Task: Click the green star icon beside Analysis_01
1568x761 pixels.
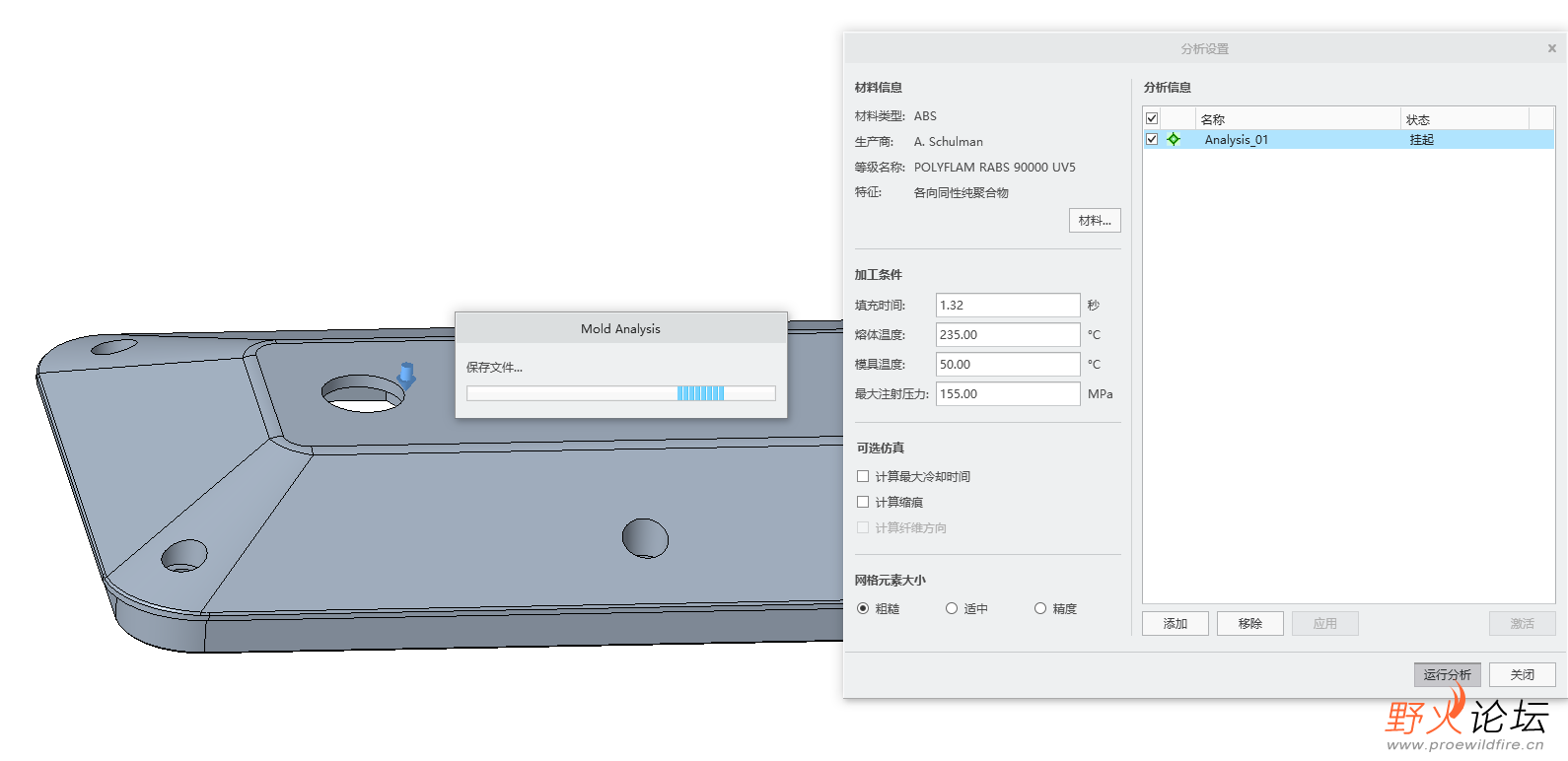Action: pyautogui.click(x=1174, y=139)
